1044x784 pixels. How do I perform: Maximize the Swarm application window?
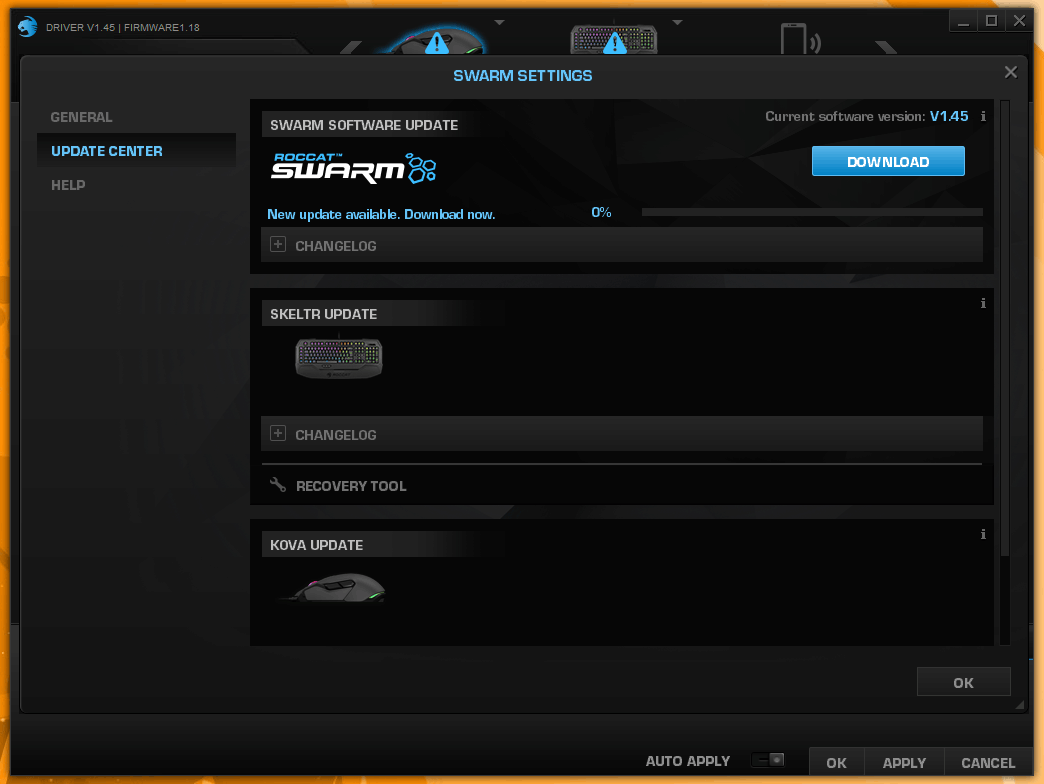991,21
